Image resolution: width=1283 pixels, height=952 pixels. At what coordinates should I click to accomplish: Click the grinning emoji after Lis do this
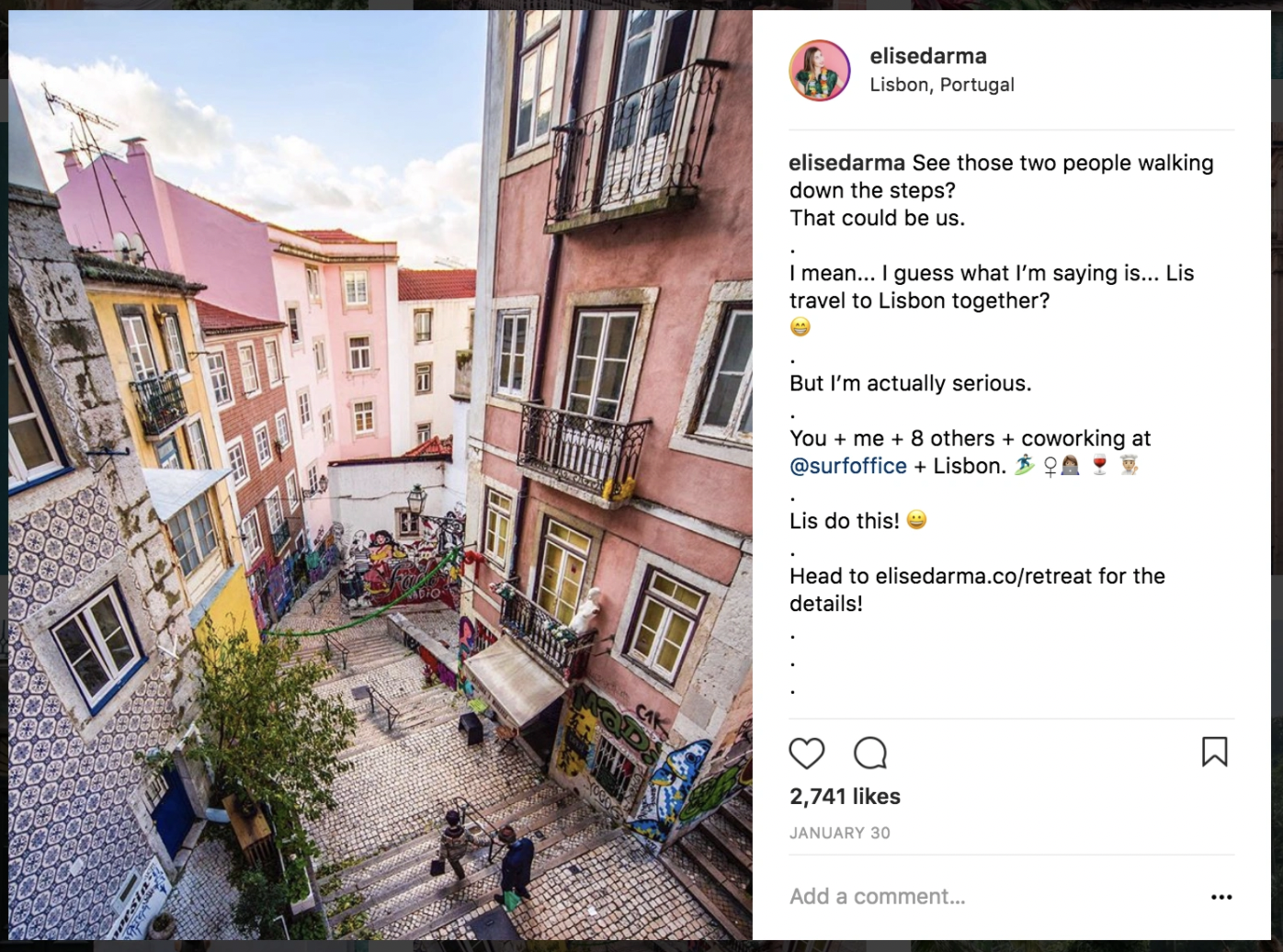click(x=916, y=520)
